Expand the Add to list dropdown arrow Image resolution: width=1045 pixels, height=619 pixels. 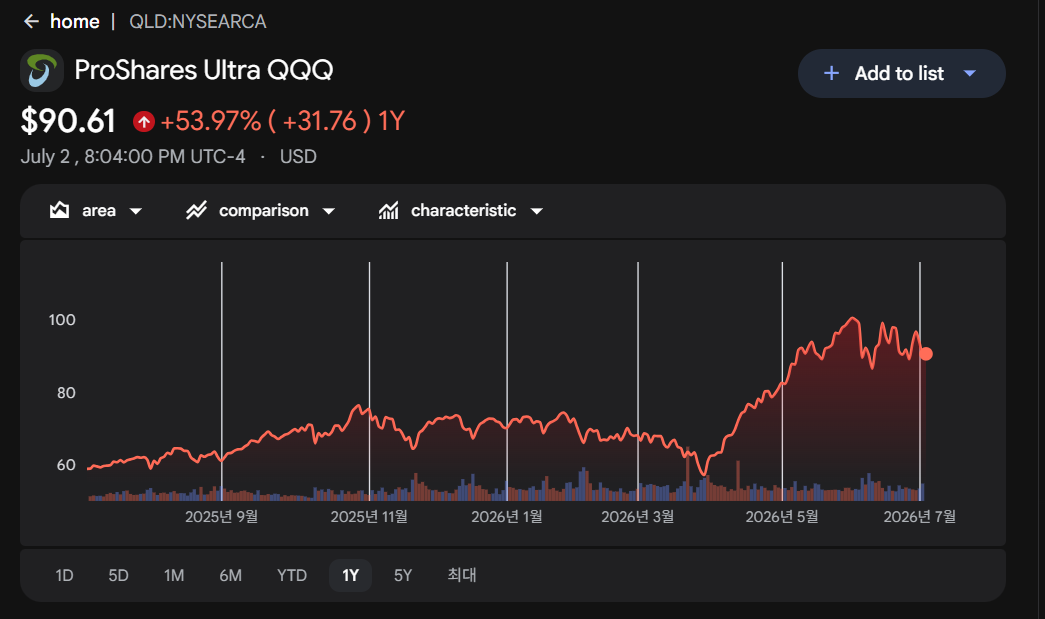pyautogui.click(x=970, y=73)
